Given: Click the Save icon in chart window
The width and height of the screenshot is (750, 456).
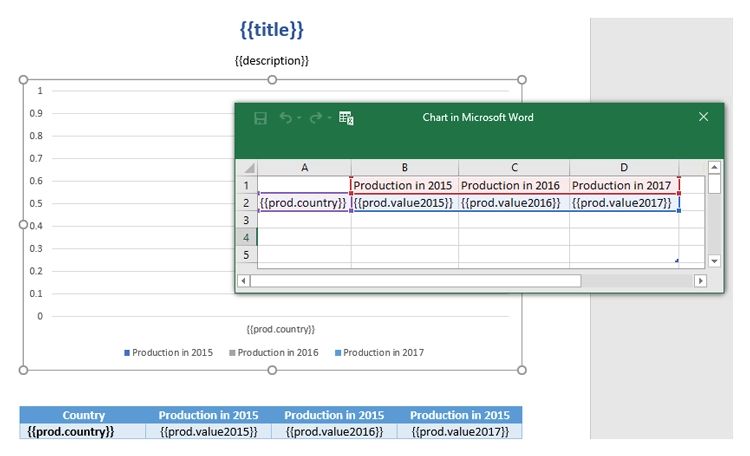Looking at the screenshot, I should 260,118.
